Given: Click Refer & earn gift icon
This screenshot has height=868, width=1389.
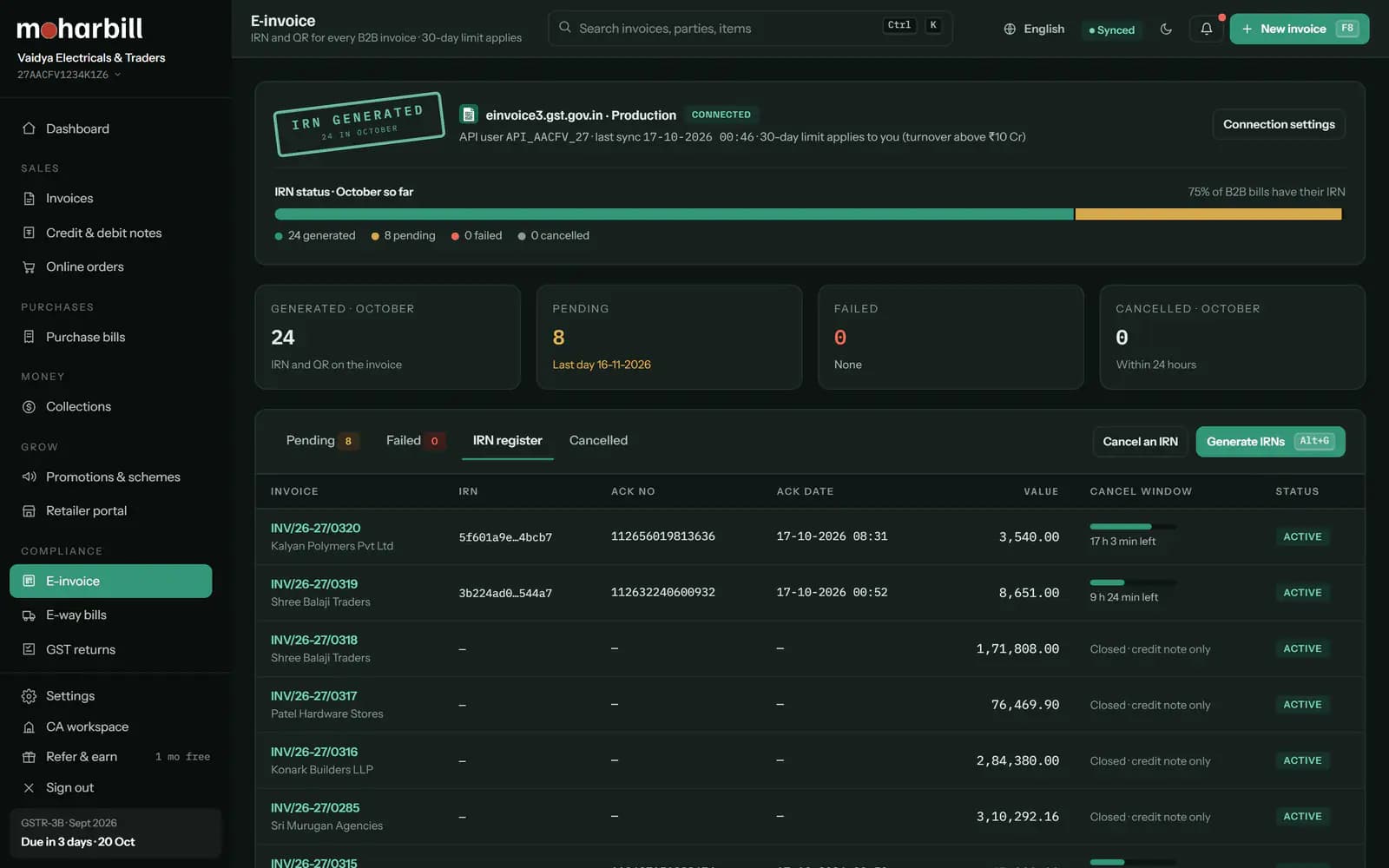Looking at the screenshot, I should click(x=29, y=757).
